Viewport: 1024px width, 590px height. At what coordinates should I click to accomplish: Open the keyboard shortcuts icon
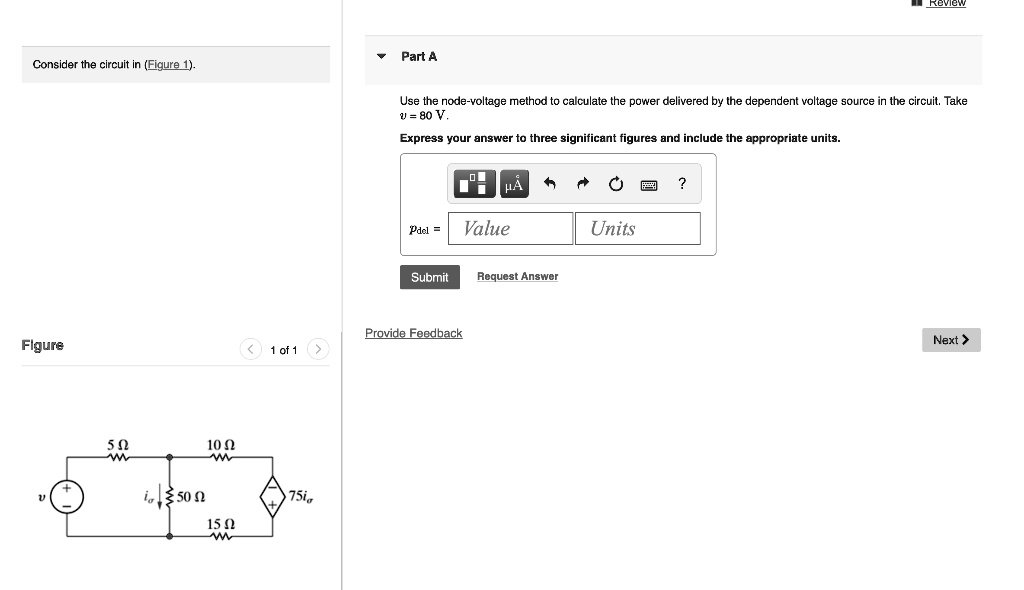click(649, 183)
